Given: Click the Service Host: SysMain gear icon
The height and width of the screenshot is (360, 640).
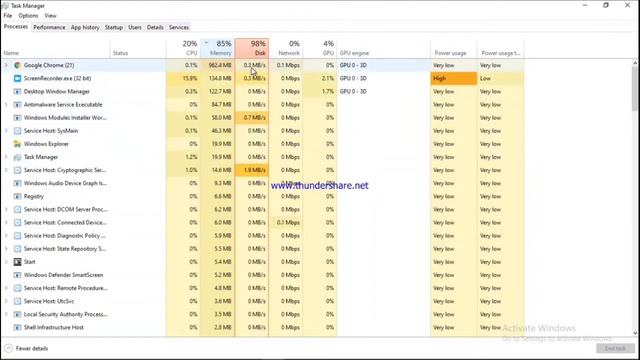Looking at the screenshot, I should coord(17,131).
